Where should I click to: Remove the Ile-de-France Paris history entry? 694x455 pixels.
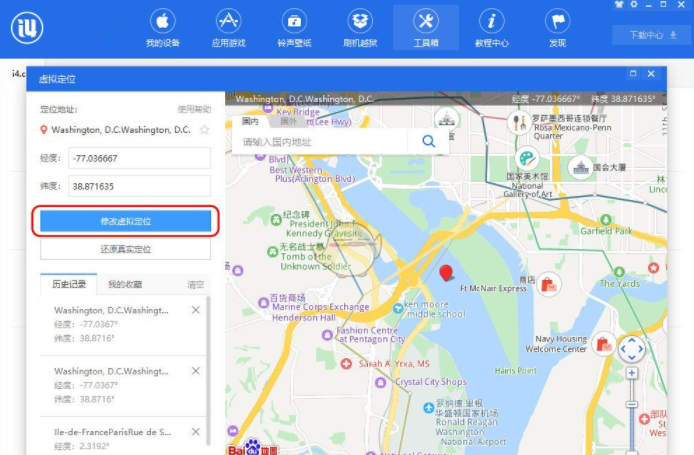[x=196, y=432]
